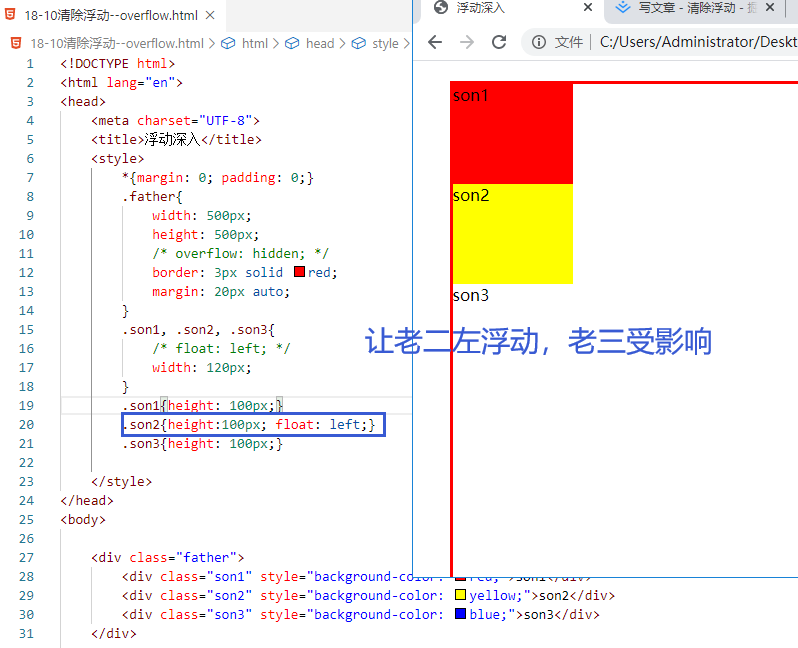Click the closing style tag on line 23
798x648 pixels.
(x=122, y=482)
